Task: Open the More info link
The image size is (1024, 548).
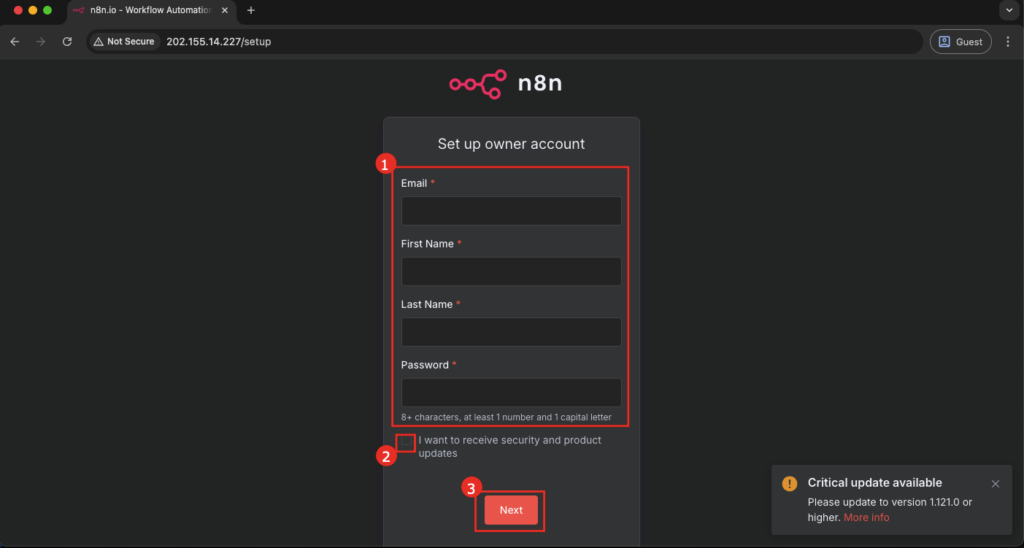Action: (866, 517)
